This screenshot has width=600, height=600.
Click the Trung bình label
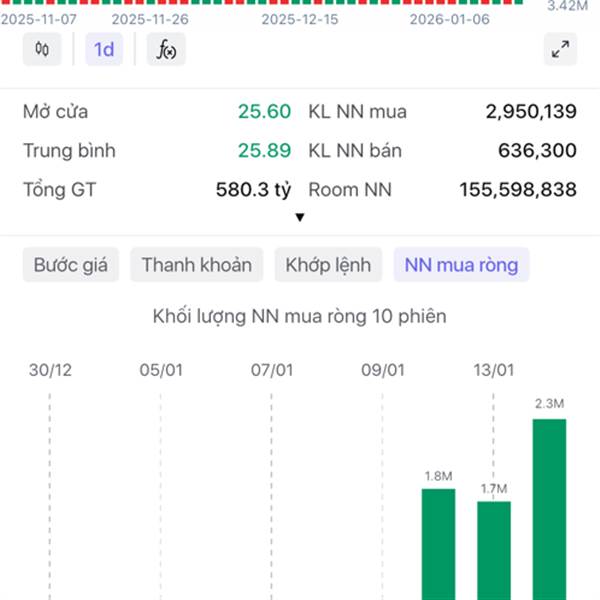tap(69, 150)
